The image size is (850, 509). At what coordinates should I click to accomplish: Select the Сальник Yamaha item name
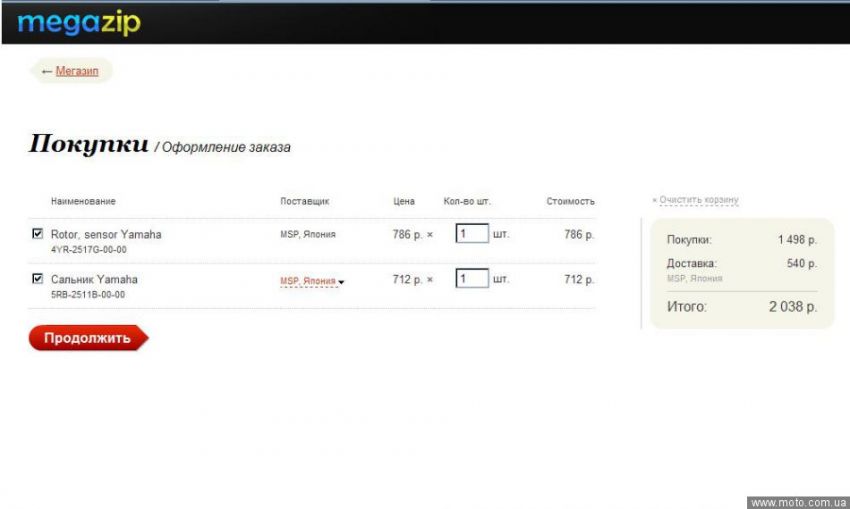pos(94,279)
